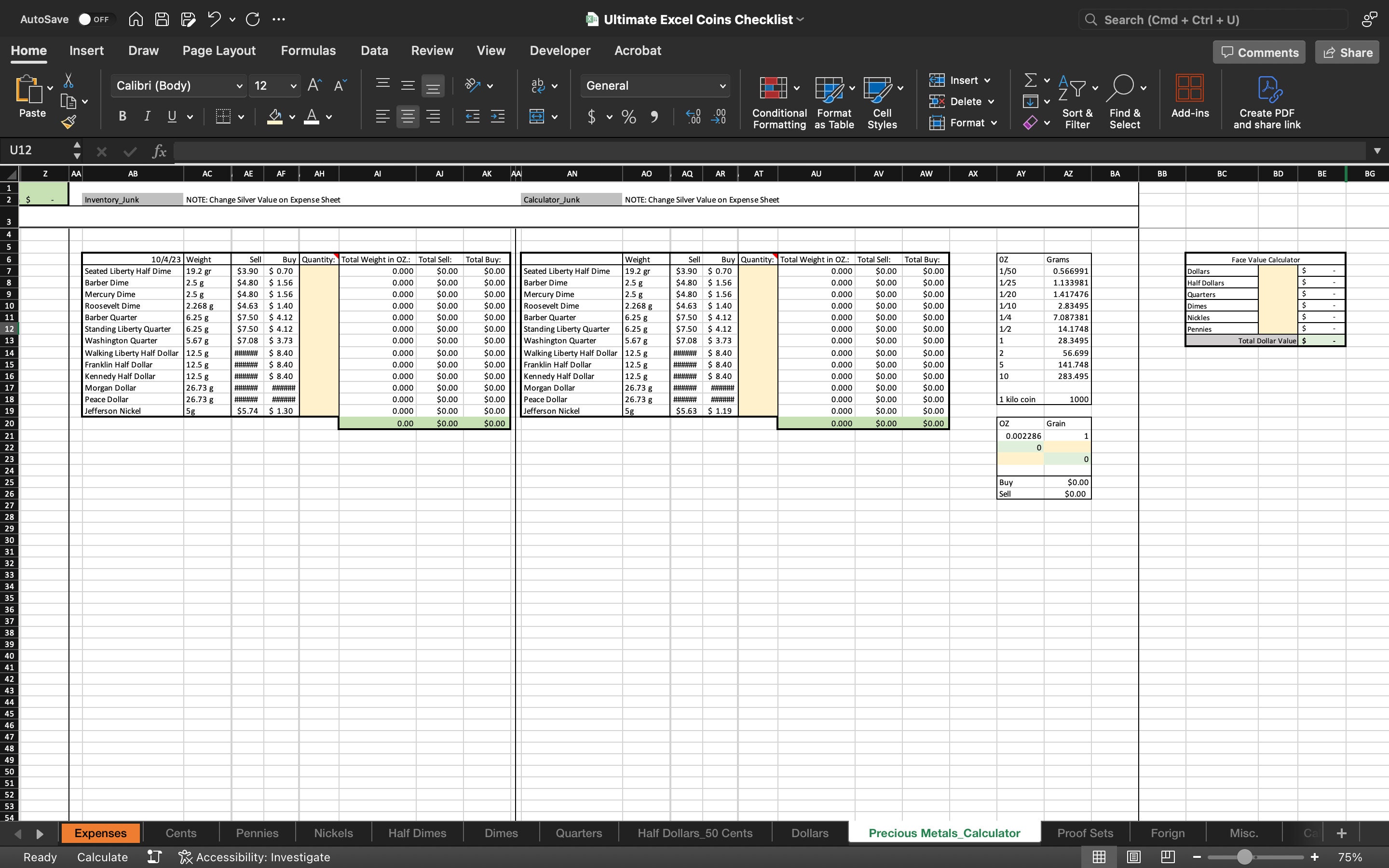Toggle underline formatting
The height and width of the screenshot is (868, 1389).
[x=171, y=116]
